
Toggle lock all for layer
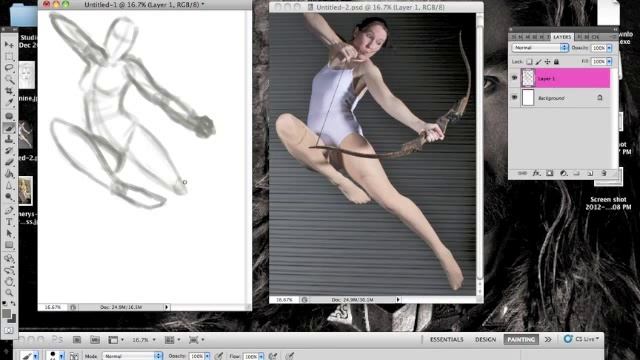pos(556,62)
